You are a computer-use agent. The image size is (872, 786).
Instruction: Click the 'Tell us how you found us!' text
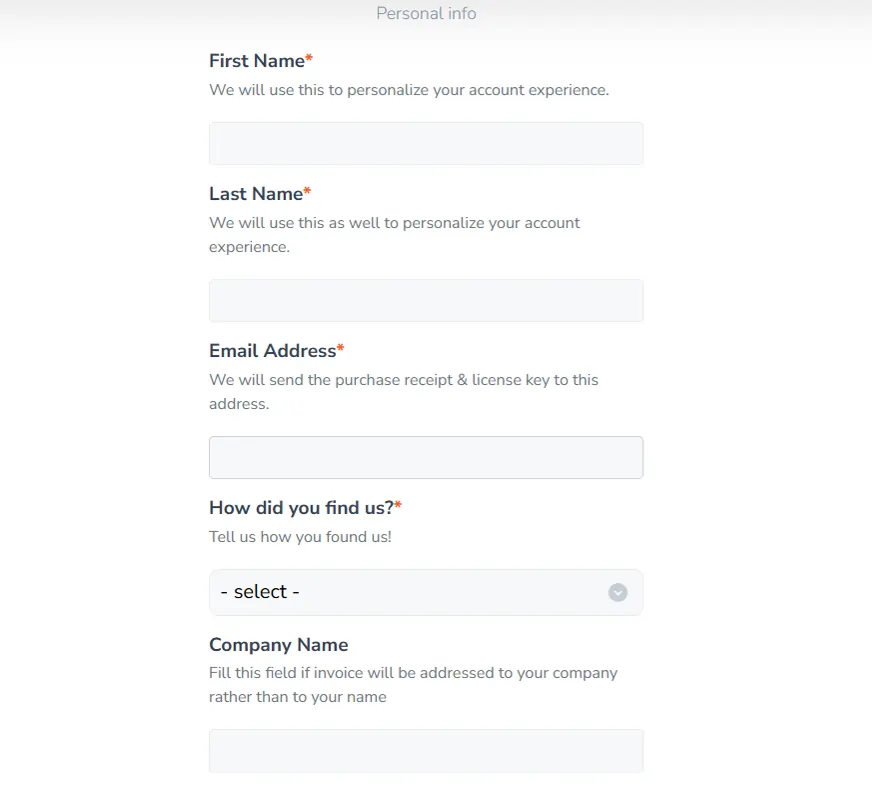(x=300, y=536)
